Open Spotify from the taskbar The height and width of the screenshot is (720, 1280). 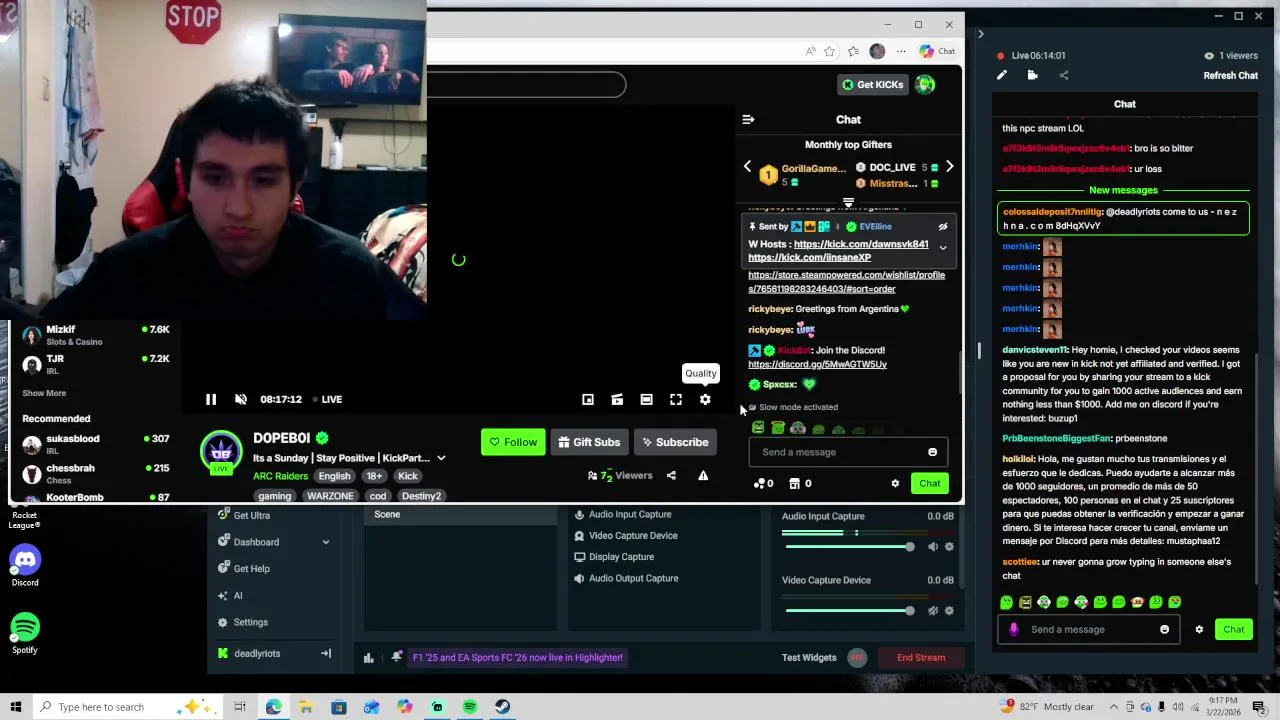click(x=470, y=707)
